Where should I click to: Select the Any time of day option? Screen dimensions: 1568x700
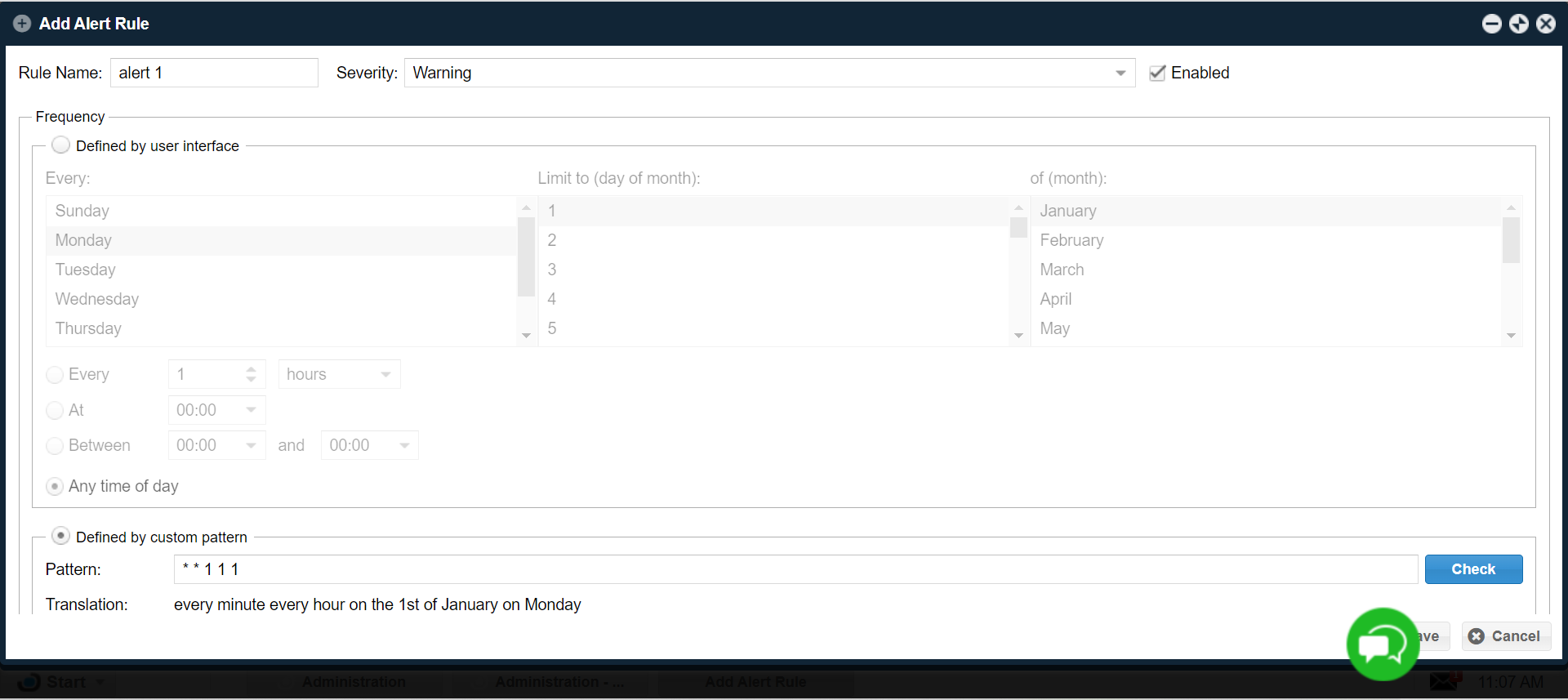55,487
